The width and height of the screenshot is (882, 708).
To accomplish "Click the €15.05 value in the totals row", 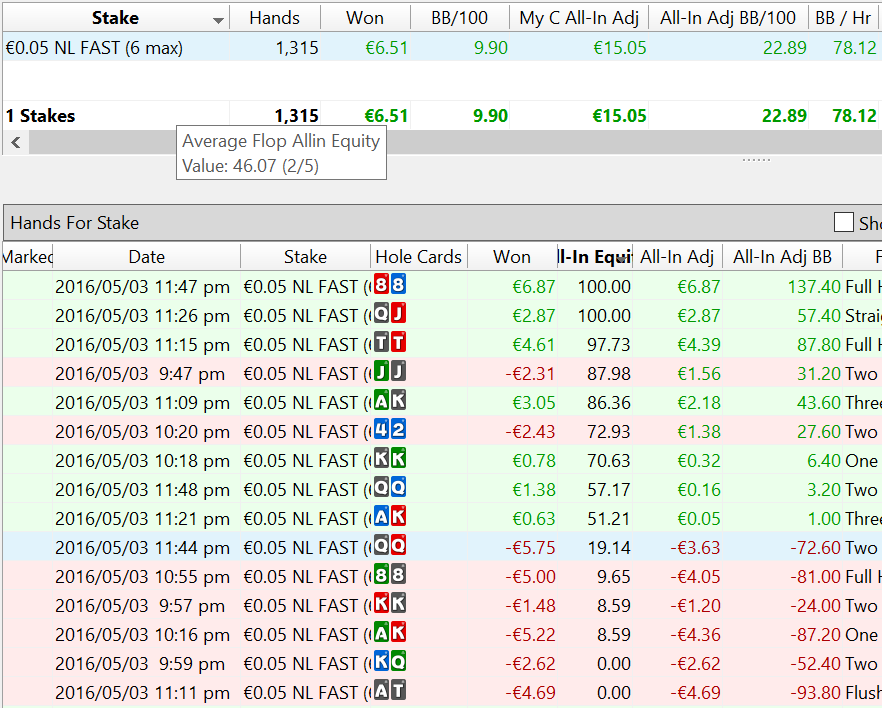I will 619,116.
